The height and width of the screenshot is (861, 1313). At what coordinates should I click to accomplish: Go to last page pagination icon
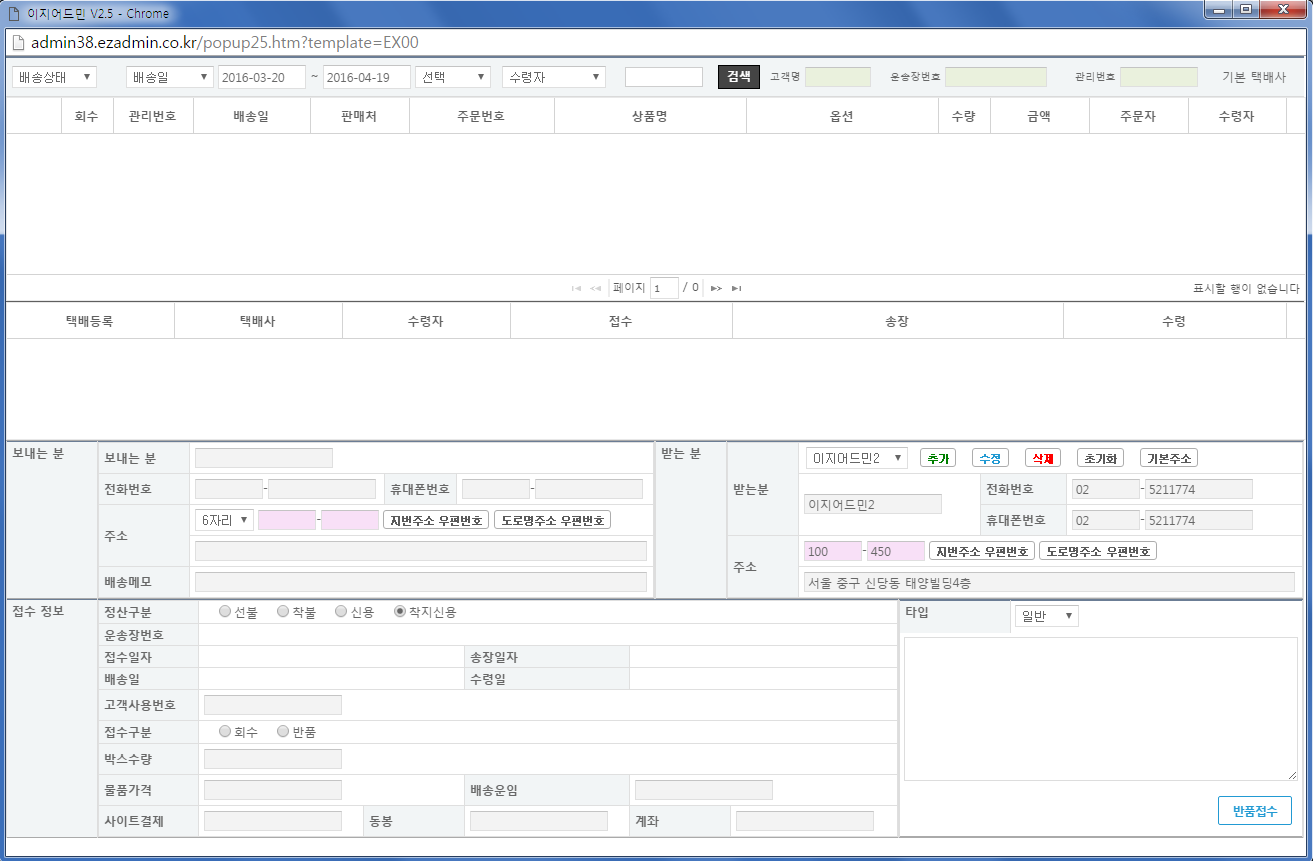point(736,288)
